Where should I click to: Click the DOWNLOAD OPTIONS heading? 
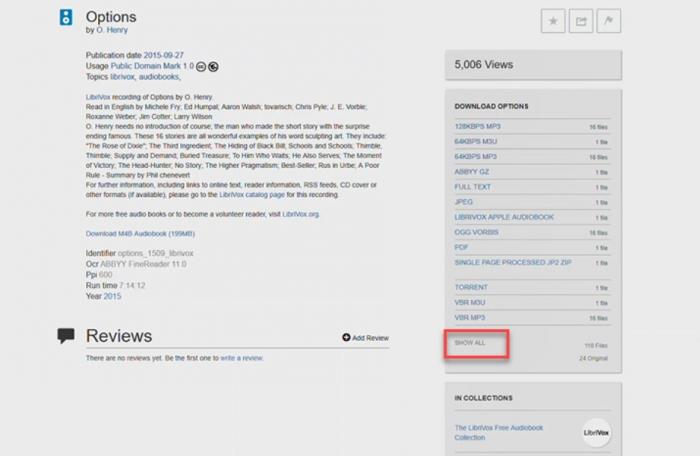(x=492, y=106)
